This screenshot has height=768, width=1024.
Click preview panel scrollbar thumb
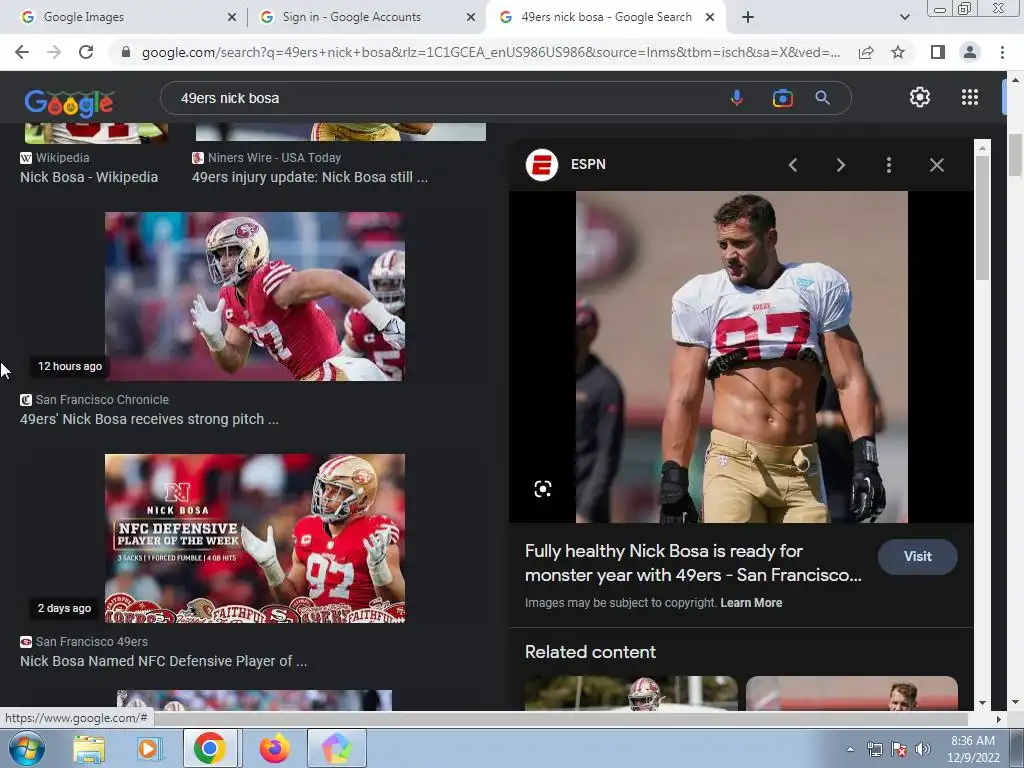click(x=982, y=217)
